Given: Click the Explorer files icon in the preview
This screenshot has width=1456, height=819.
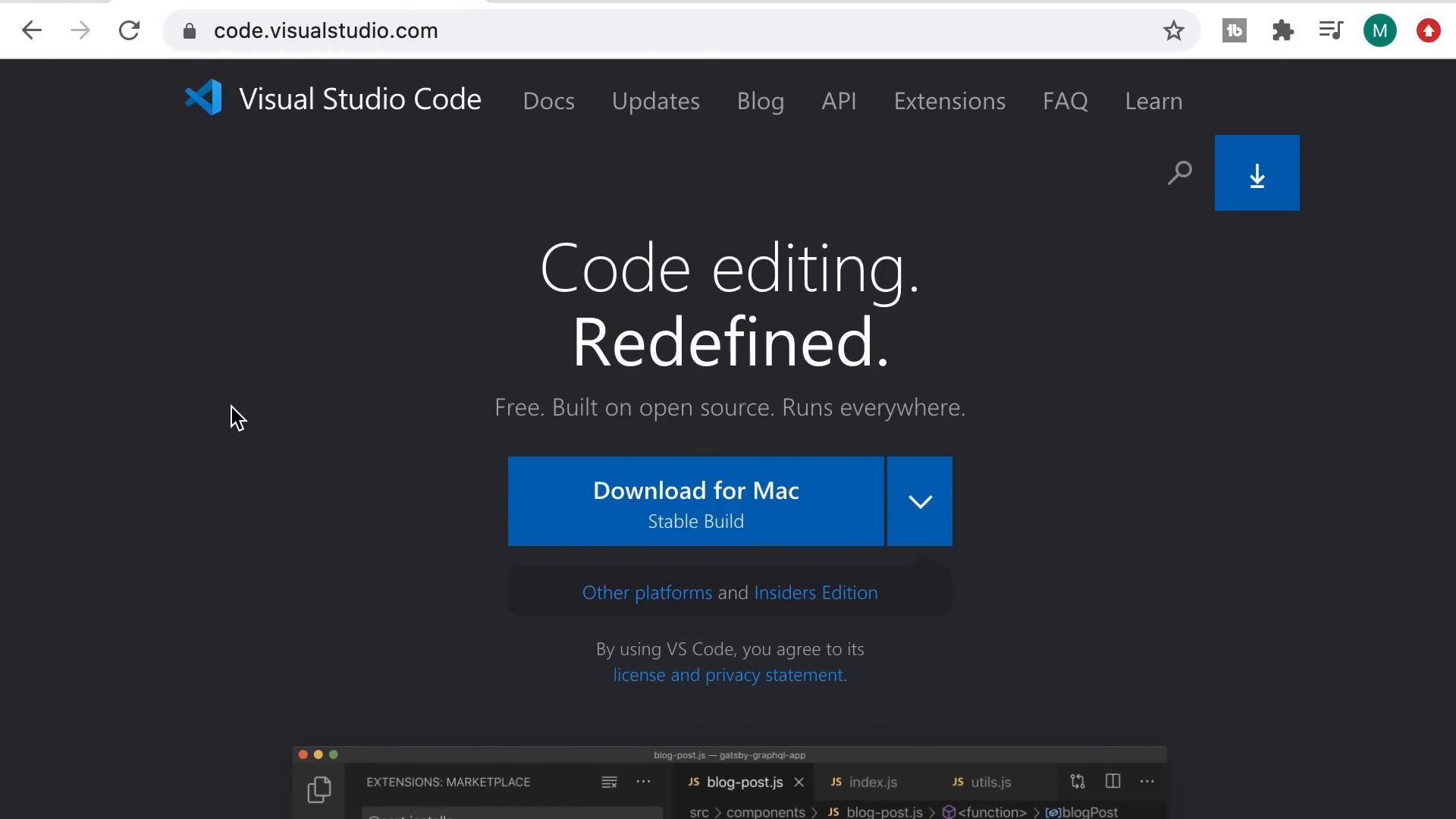Looking at the screenshot, I should click(x=319, y=789).
